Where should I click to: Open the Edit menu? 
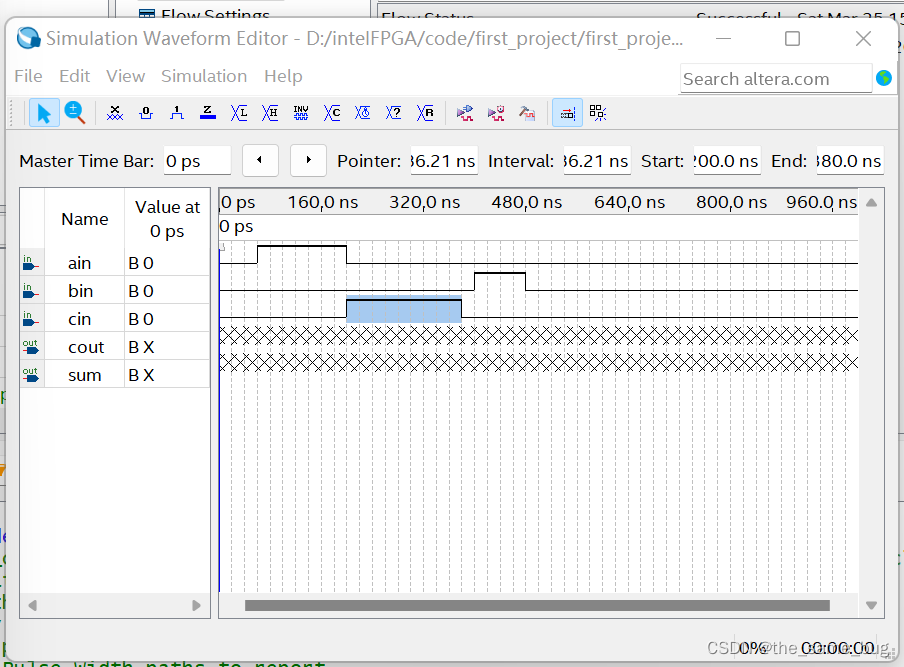coord(74,76)
